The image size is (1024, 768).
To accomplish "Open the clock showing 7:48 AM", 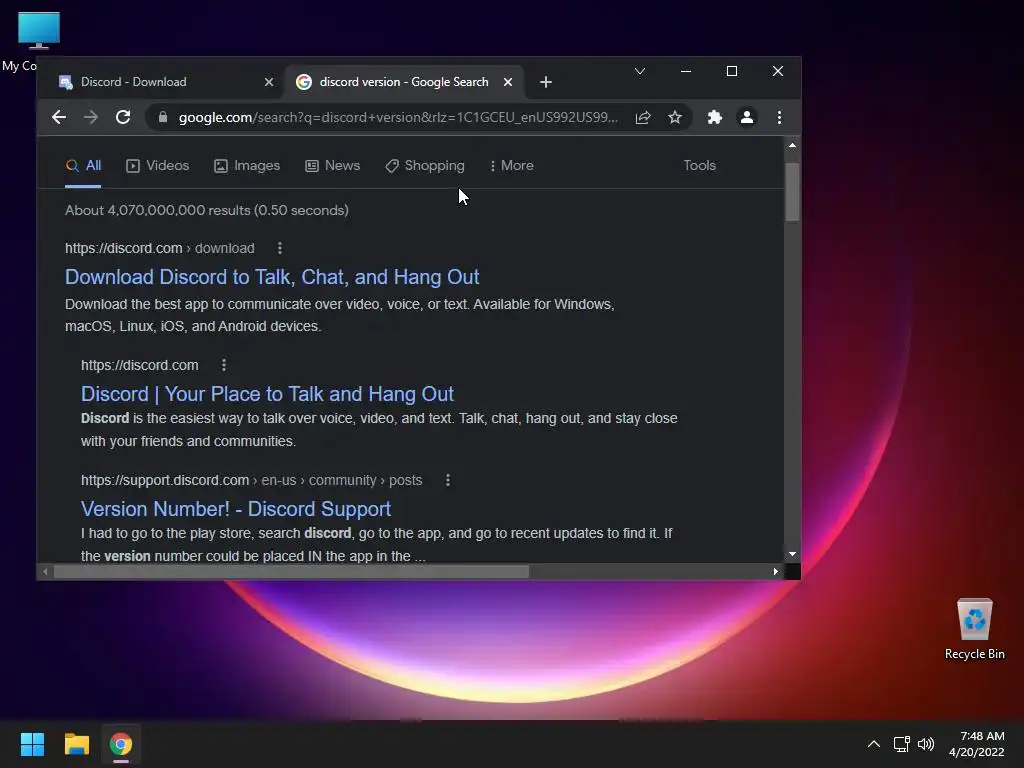I will coord(976,744).
